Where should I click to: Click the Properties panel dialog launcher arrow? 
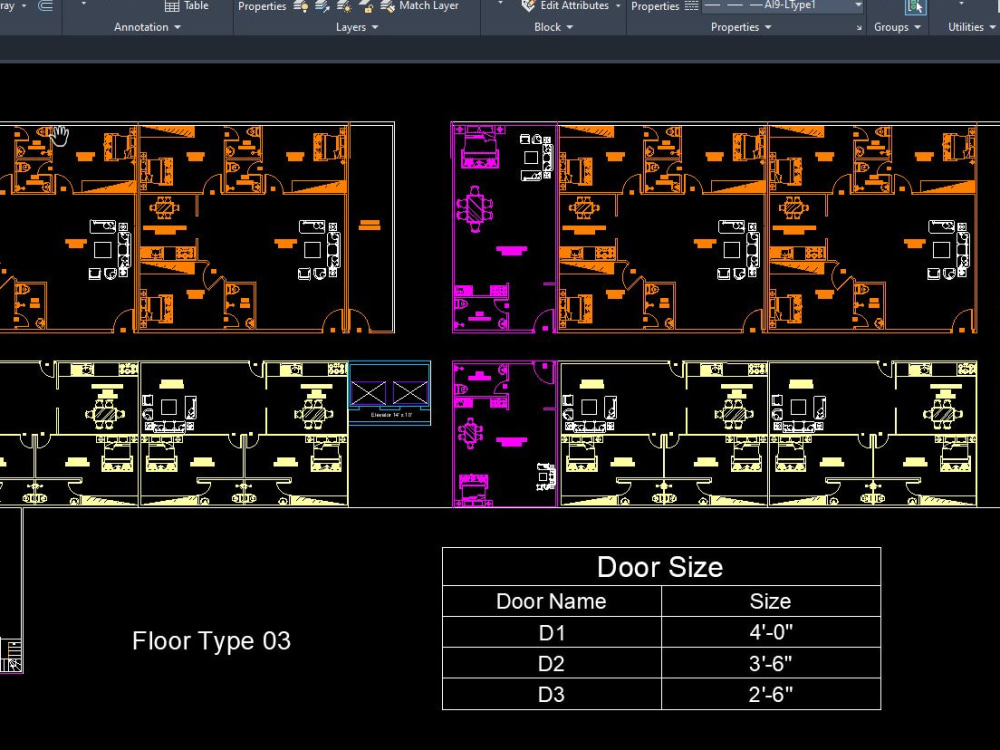coord(860,25)
